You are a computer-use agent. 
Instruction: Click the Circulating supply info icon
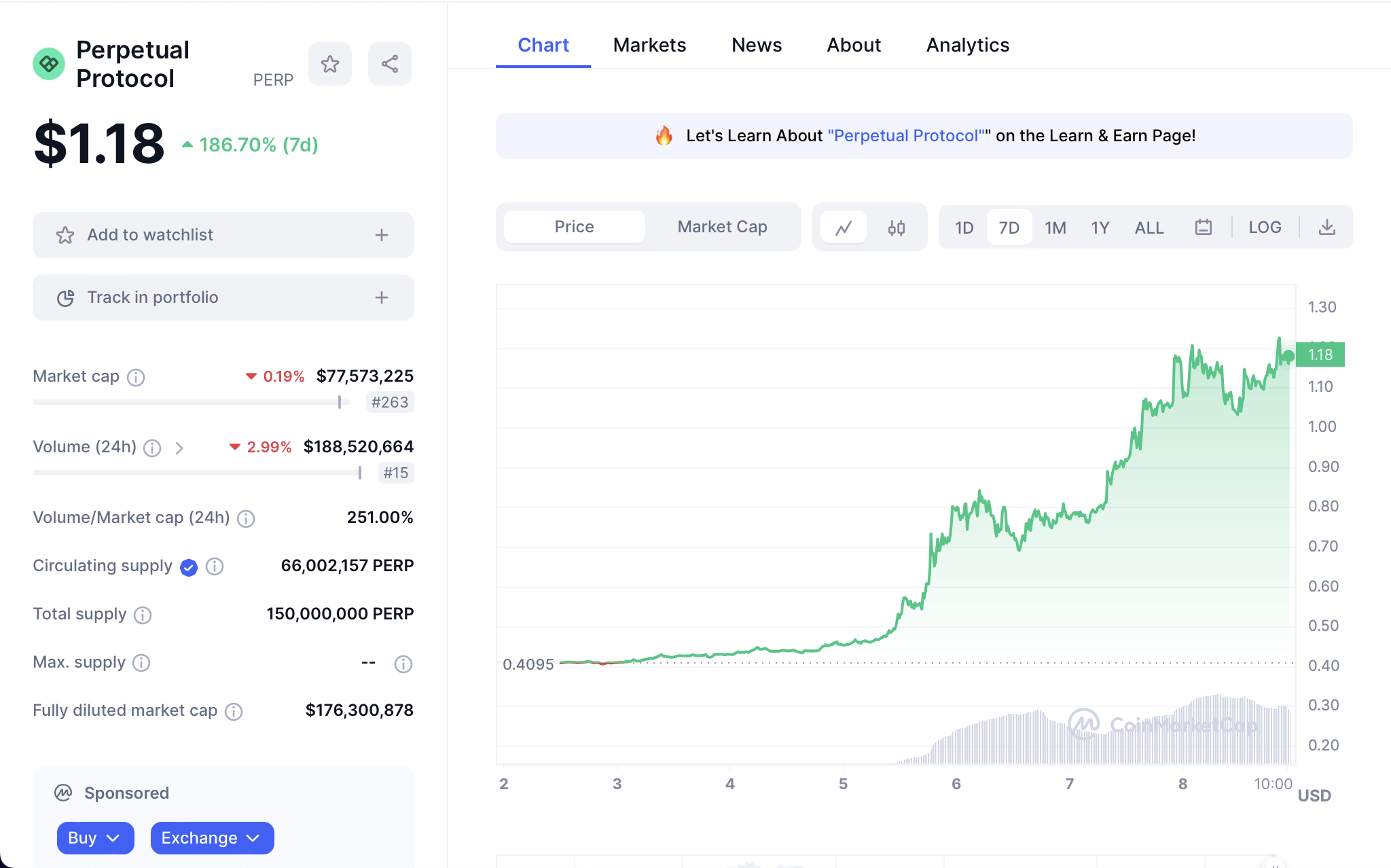pyautogui.click(x=215, y=566)
